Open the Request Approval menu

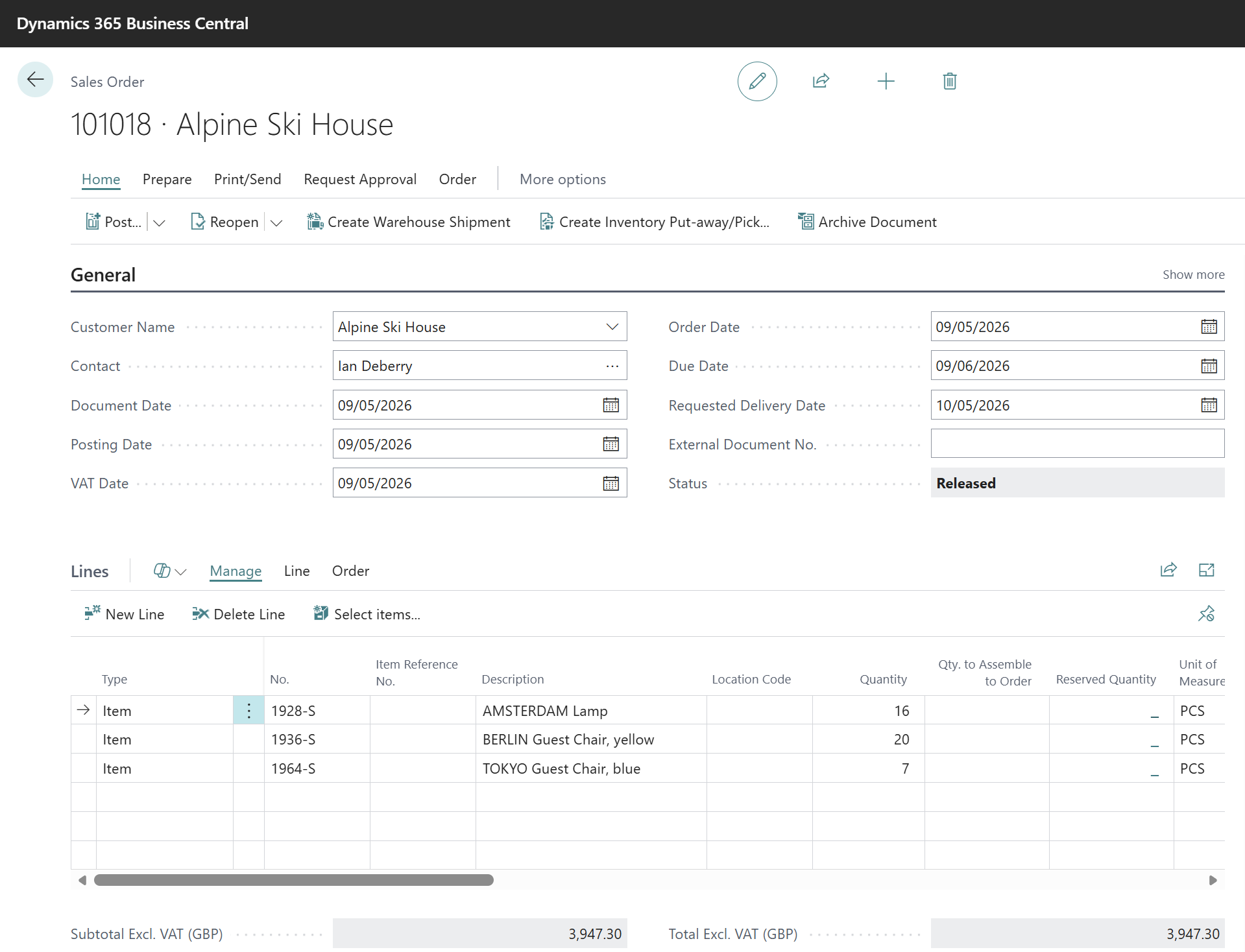(x=360, y=179)
